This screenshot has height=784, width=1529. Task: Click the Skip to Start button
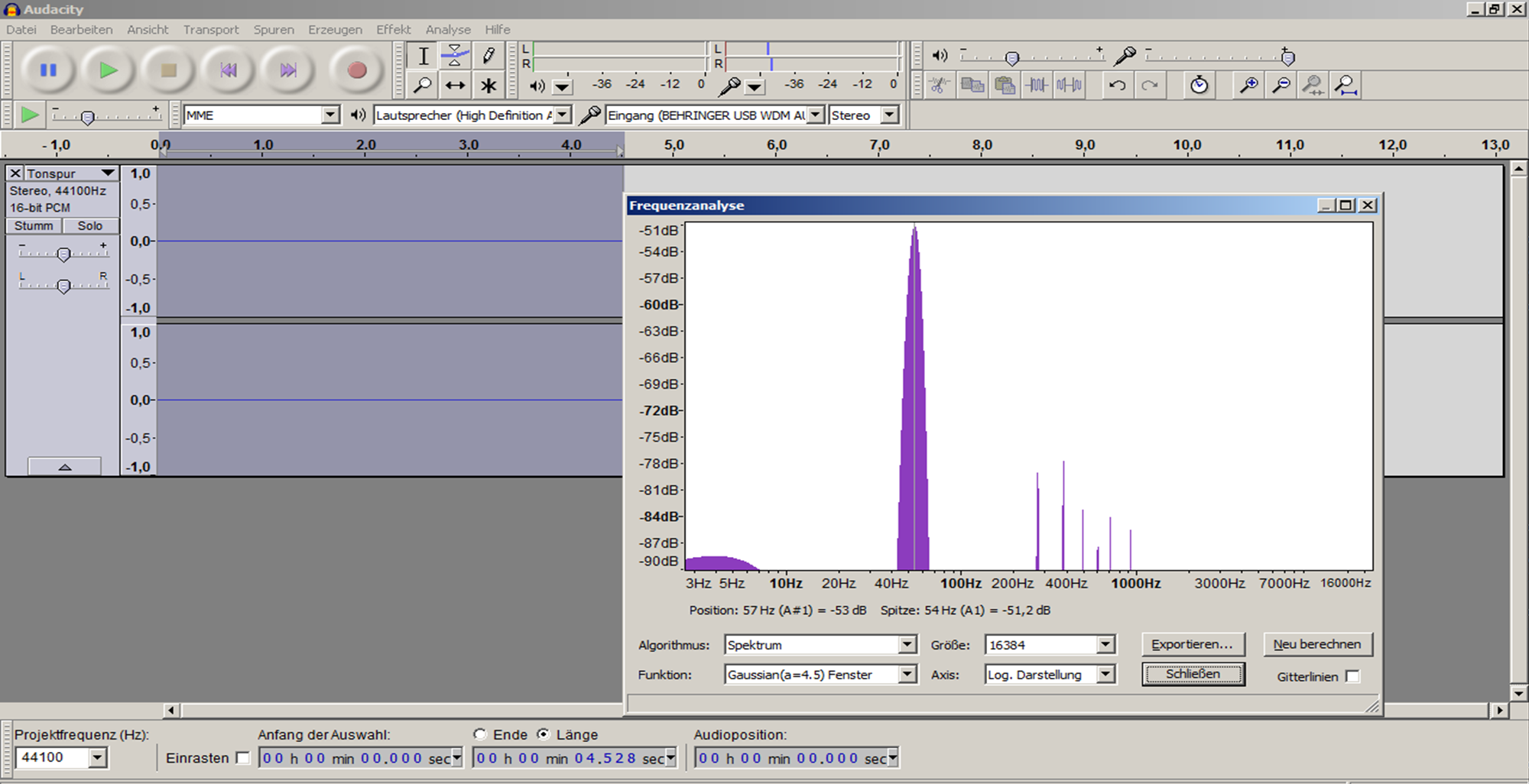point(228,70)
